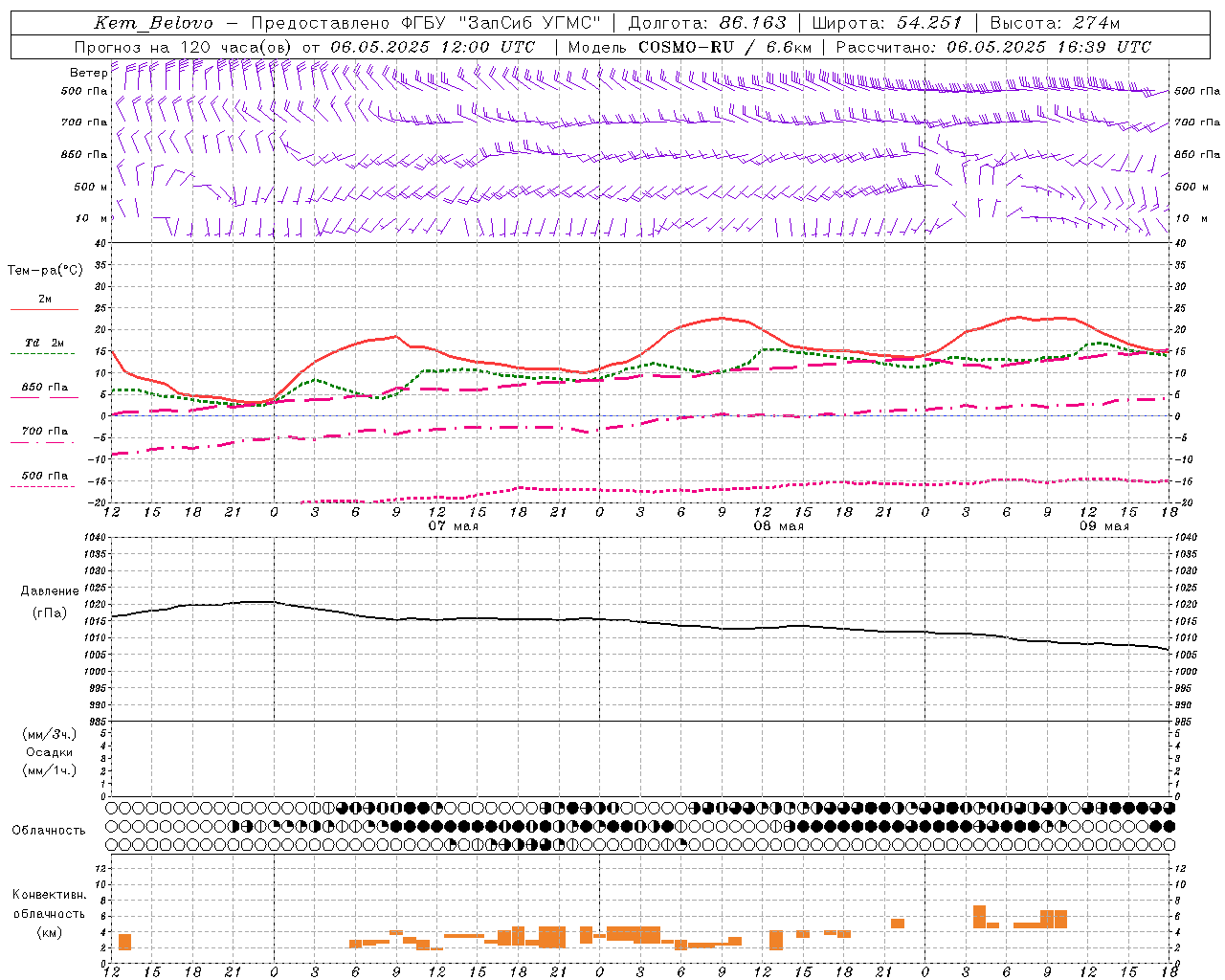
Task: Click the Тем-ра(°C) axis title
Action: [x=45, y=271]
